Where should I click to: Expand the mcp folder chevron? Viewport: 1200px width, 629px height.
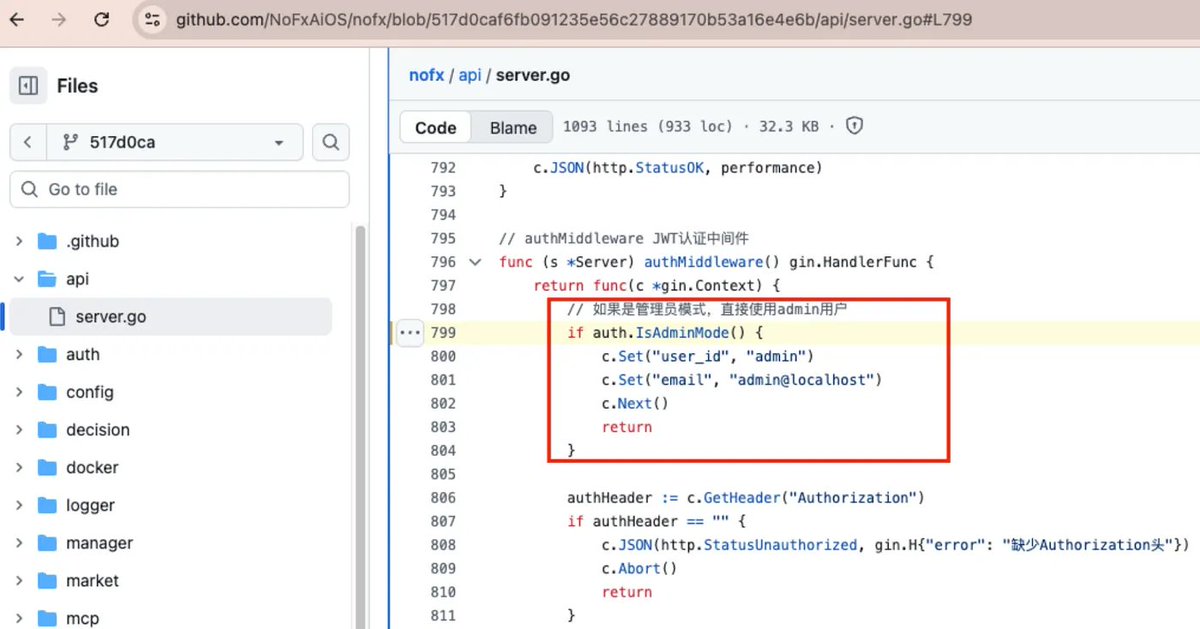point(19,618)
